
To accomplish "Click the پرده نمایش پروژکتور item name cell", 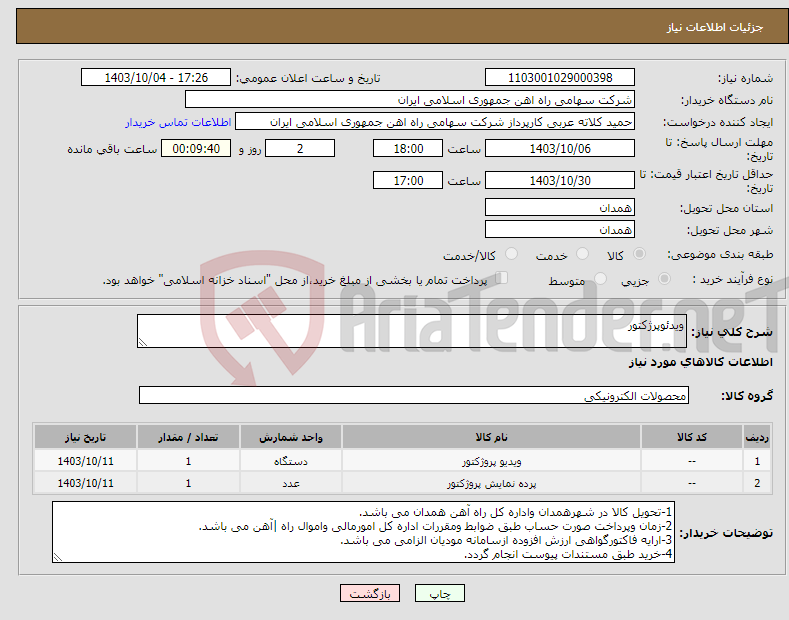I will tap(492, 483).
